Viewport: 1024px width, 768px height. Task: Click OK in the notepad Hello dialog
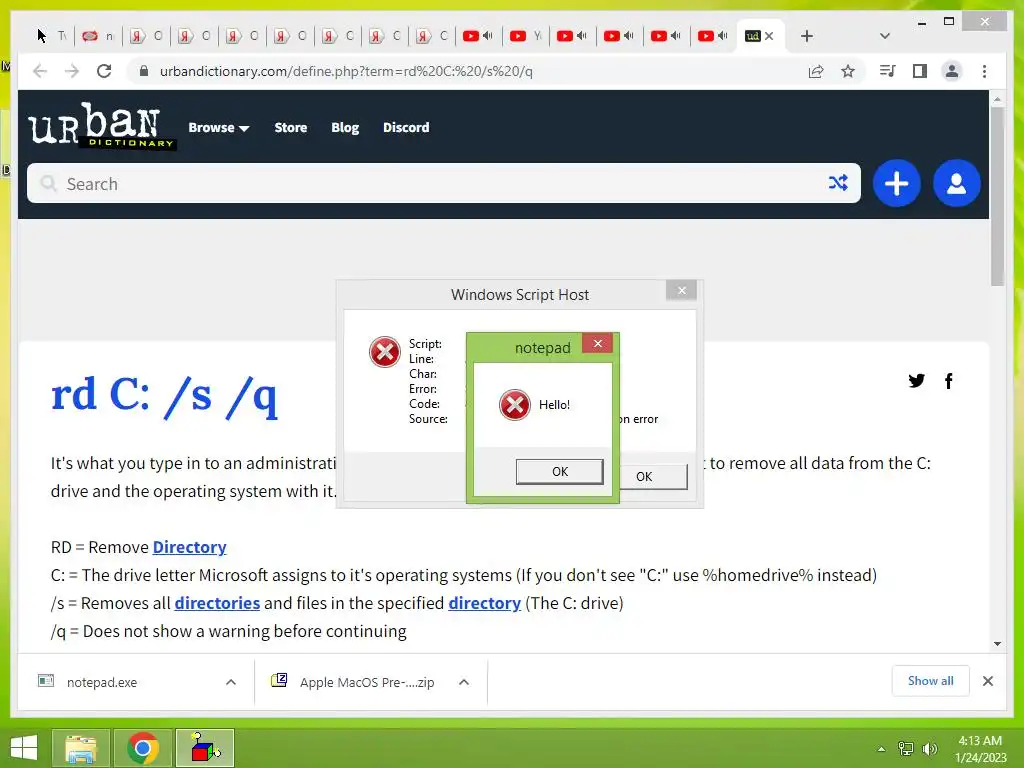point(560,472)
